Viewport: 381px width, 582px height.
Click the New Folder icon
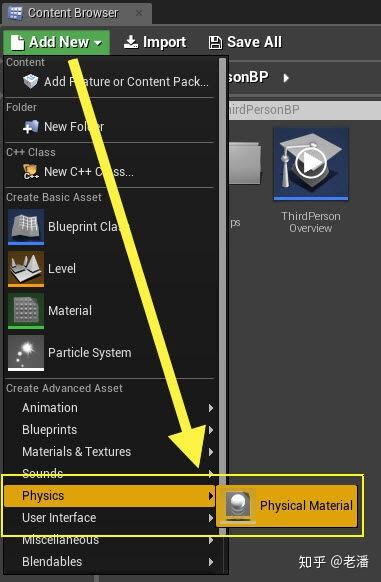[x=30, y=127]
